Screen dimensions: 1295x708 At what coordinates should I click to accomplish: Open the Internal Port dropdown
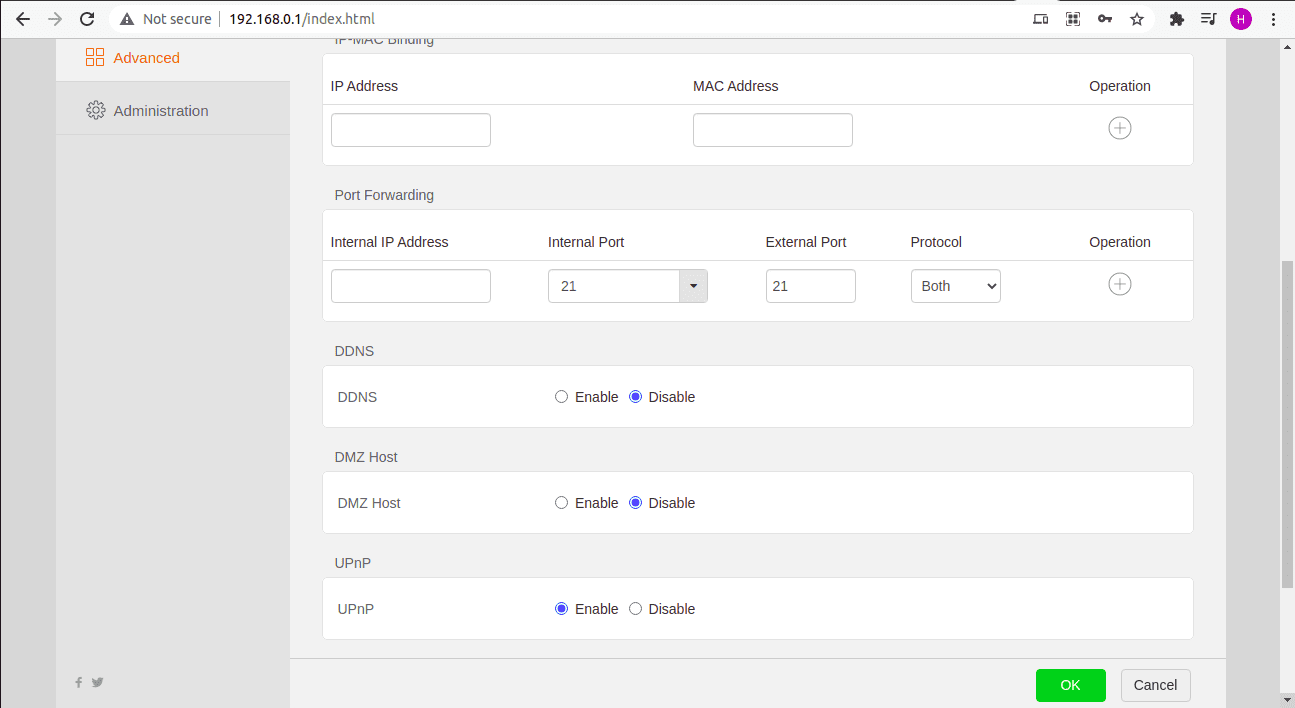click(x=692, y=286)
